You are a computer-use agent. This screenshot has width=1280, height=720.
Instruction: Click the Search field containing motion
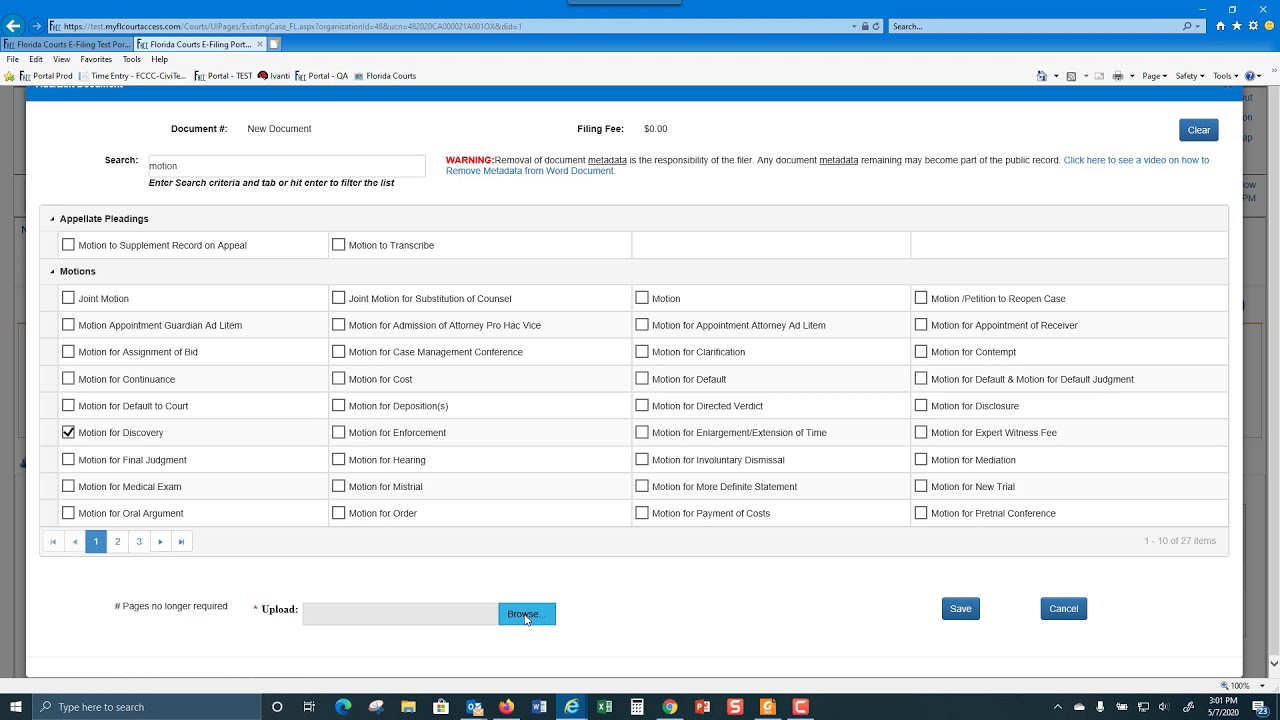[x=287, y=166]
